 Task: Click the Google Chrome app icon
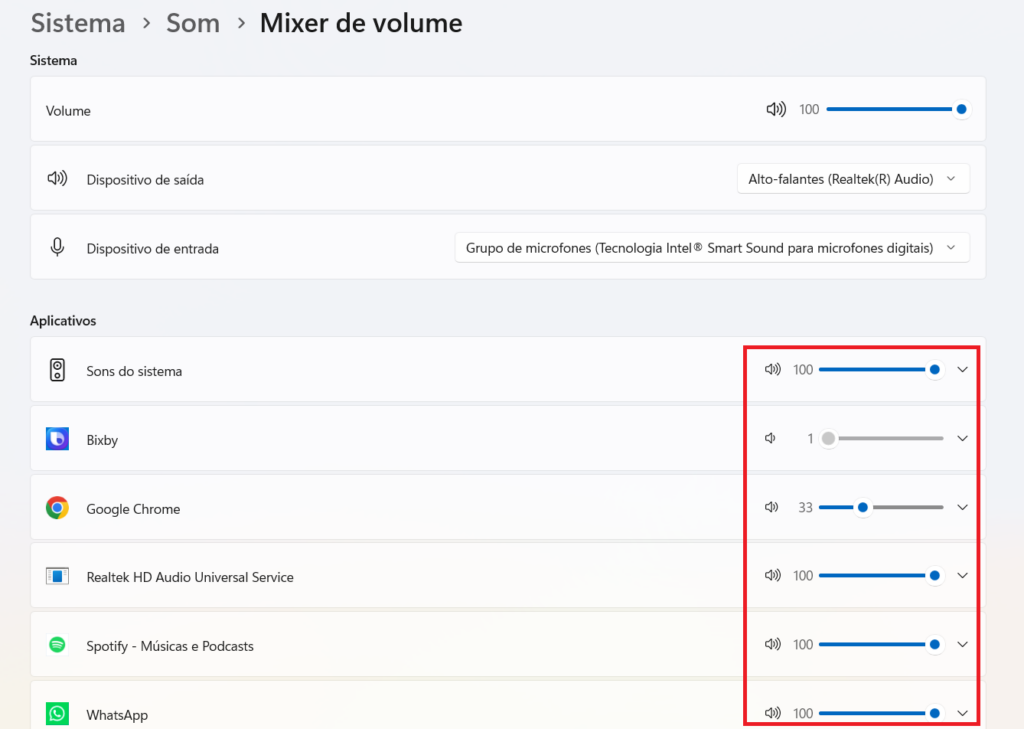pyautogui.click(x=57, y=508)
